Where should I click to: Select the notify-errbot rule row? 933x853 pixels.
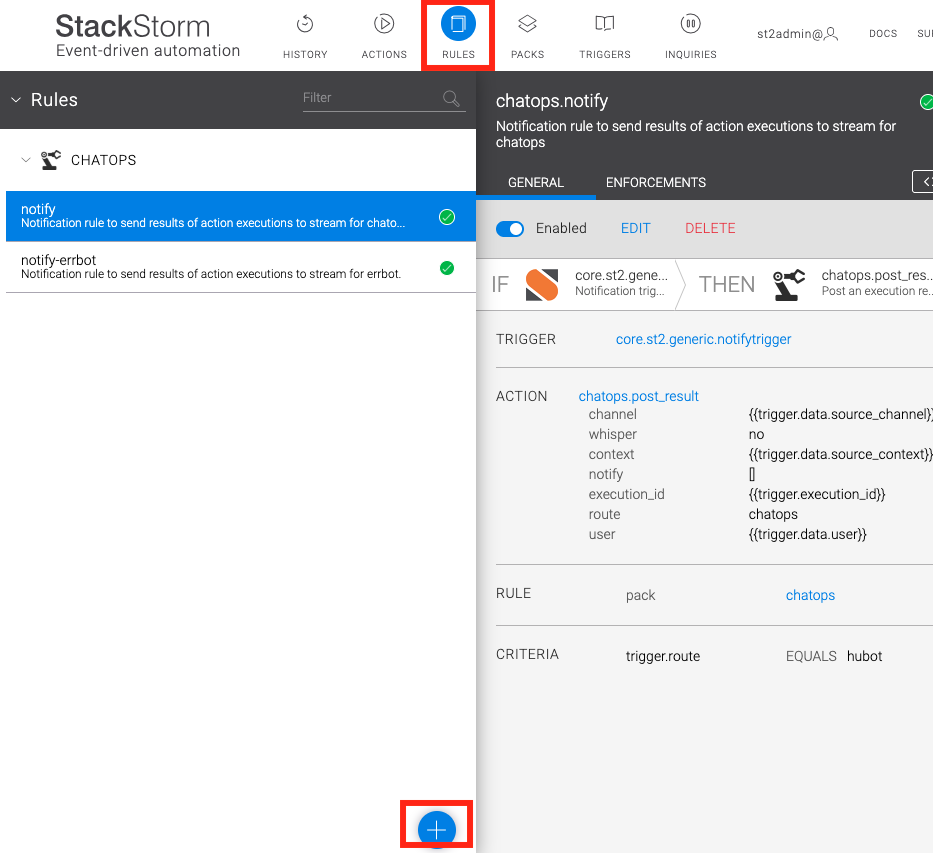241,267
